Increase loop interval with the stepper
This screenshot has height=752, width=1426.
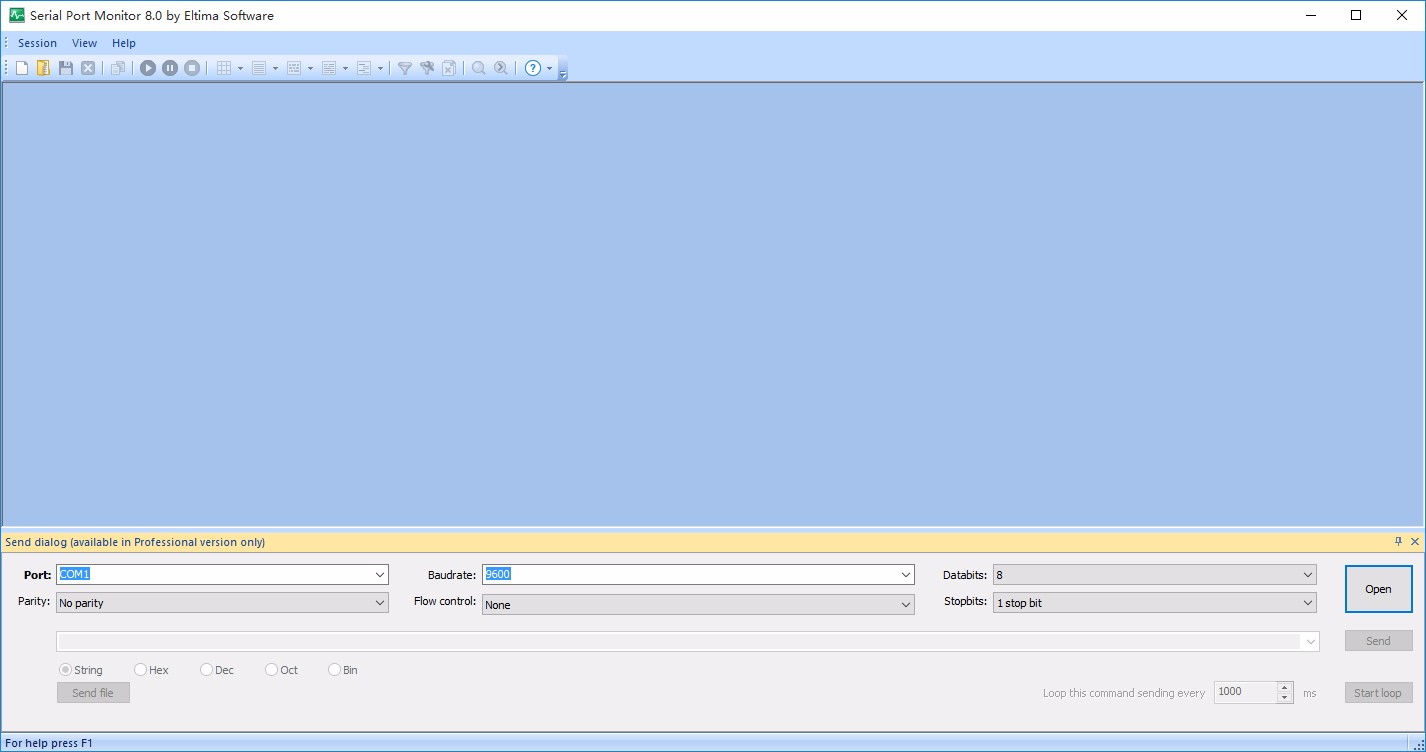click(x=1285, y=687)
